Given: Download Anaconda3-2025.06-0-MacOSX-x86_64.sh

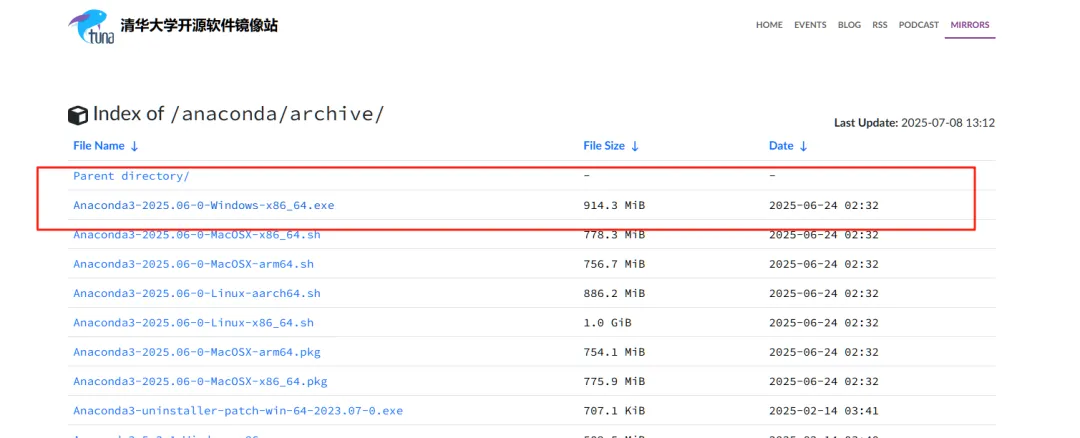Looking at the screenshot, I should [x=197, y=235].
